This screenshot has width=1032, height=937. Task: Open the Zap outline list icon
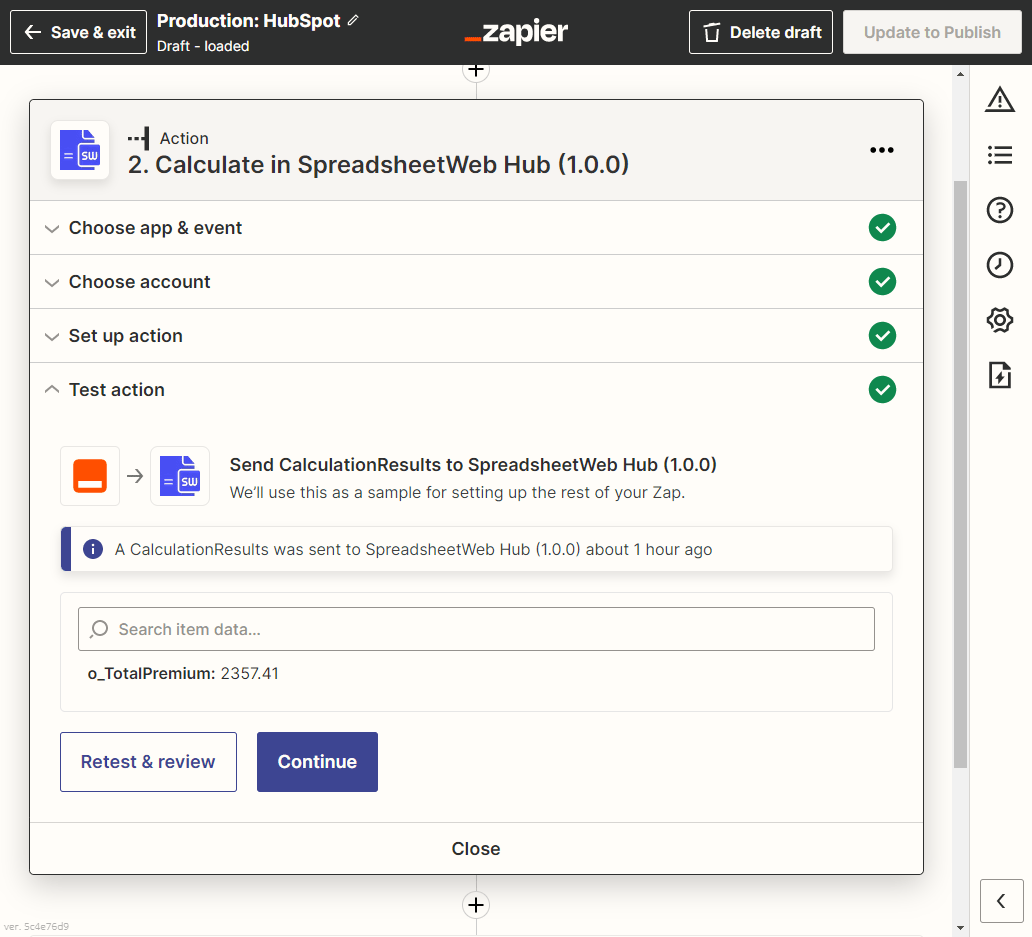[x=999, y=155]
